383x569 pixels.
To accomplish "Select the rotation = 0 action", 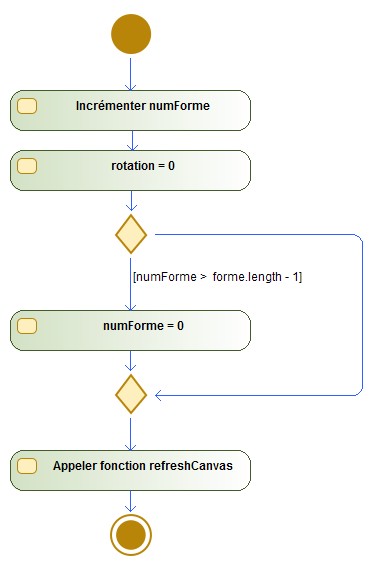I will coord(130,170).
